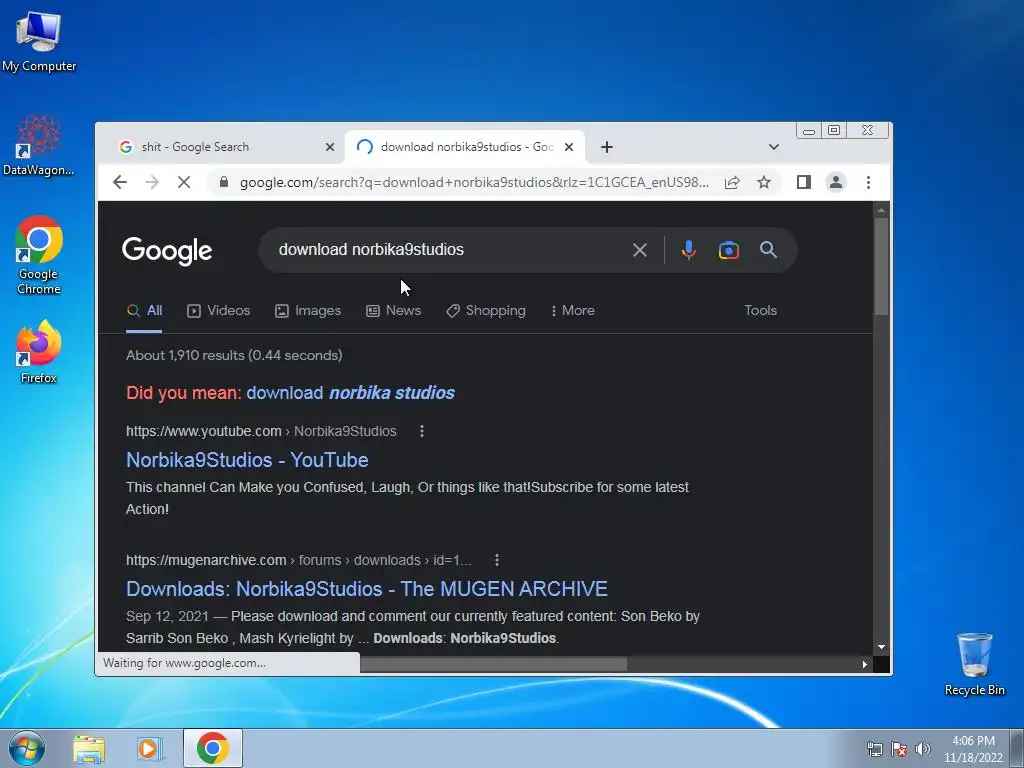Click the address bar URL
Image resolution: width=1024 pixels, height=768 pixels.
pyautogui.click(x=474, y=182)
